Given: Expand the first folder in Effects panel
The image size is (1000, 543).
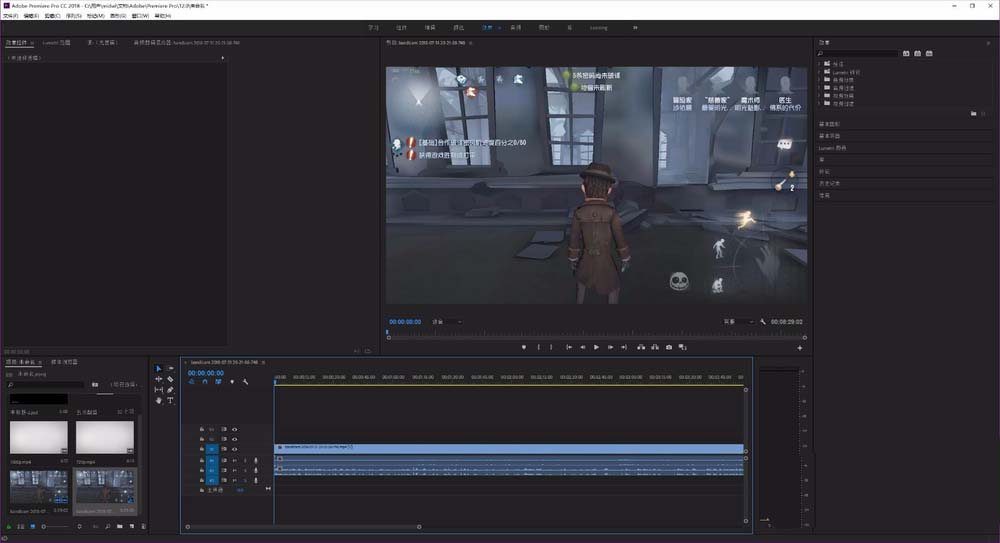Looking at the screenshot, I should click(820, 64).
